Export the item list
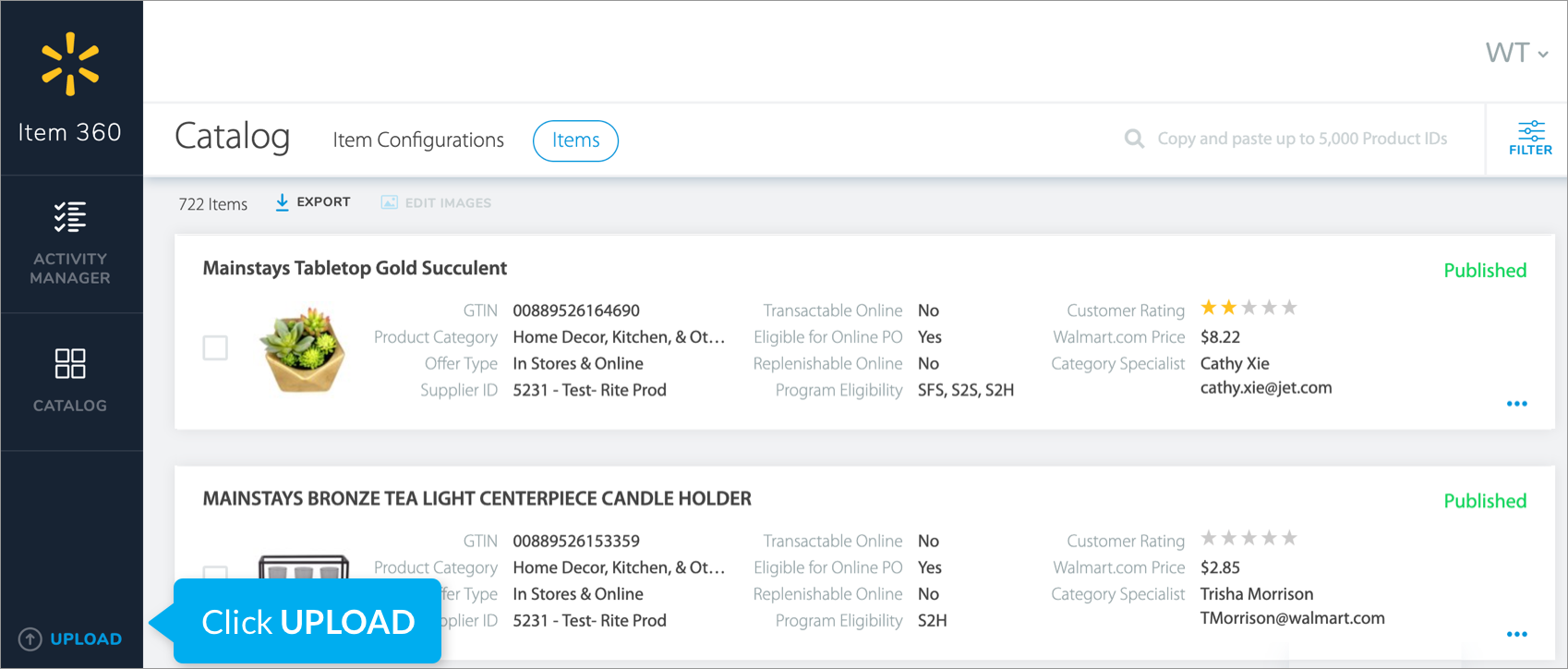Screen dimensions: 1568x669 pyautogui.click(x=312, y=202)
